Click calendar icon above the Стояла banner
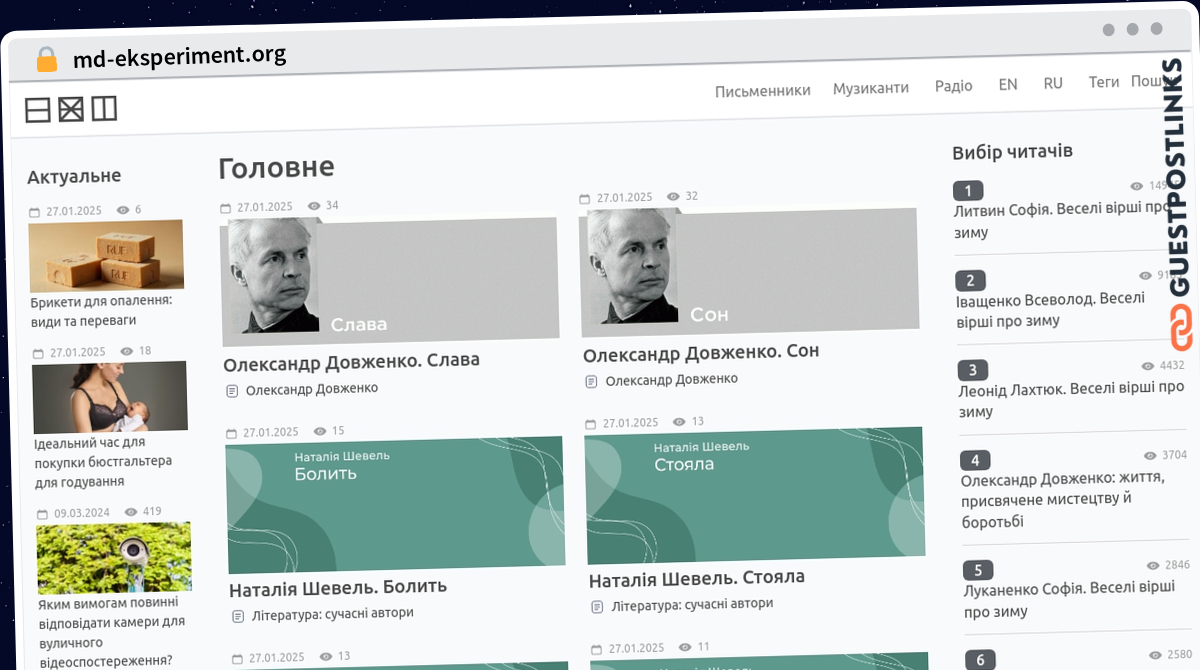The height and width of the screenshot is (670, 1200). [x=591, y=424]
